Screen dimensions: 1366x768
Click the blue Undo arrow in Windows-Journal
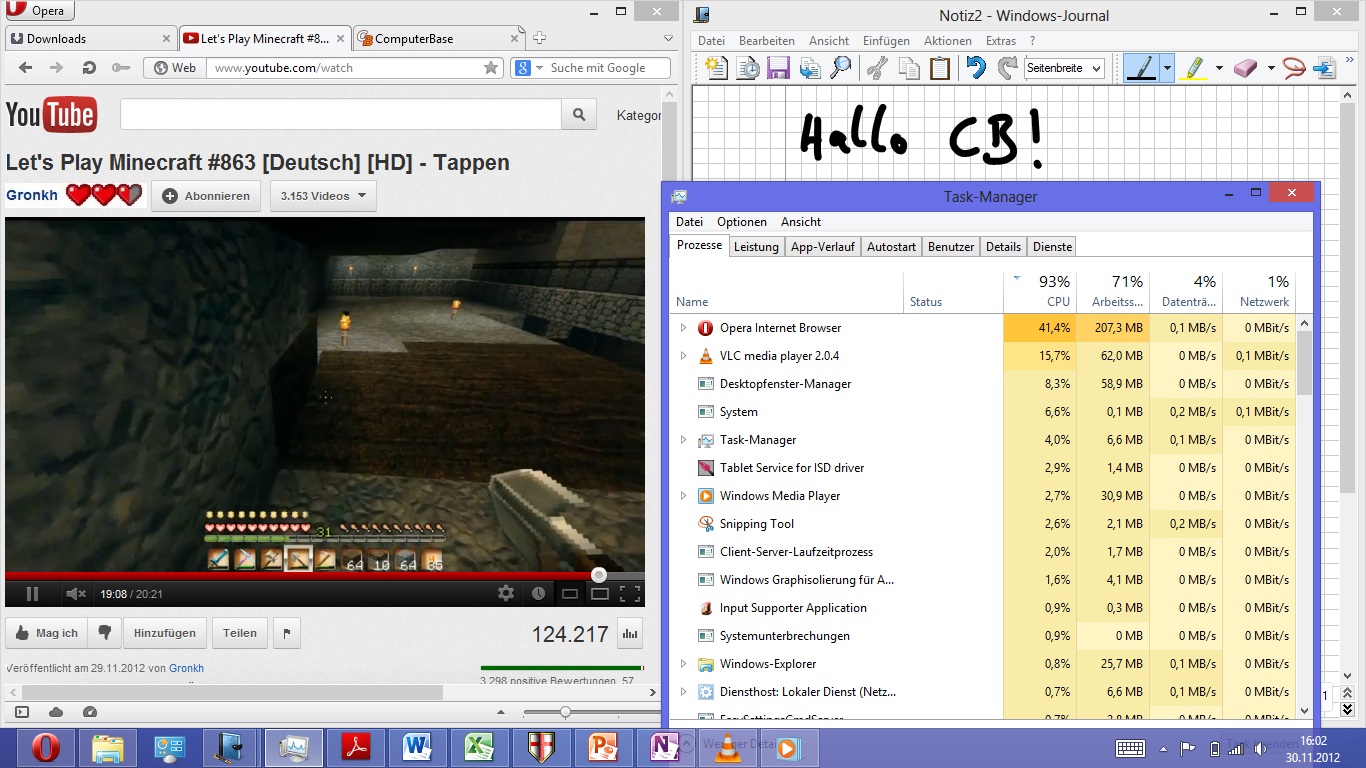coord(976,68)
